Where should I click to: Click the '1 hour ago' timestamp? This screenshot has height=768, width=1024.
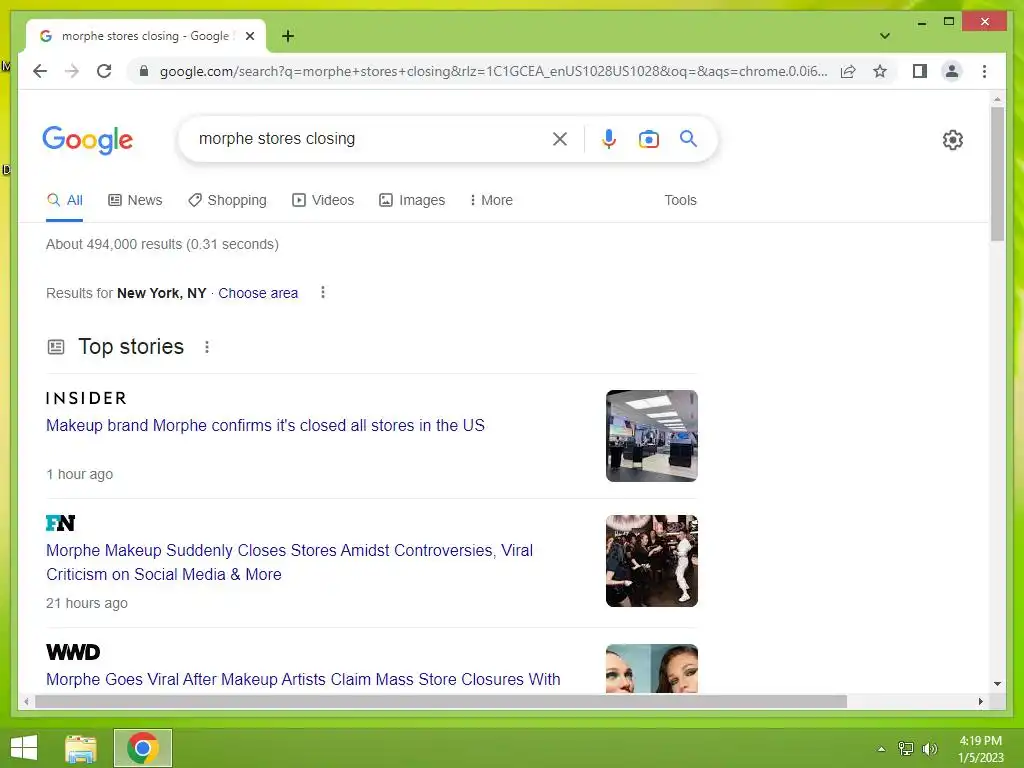(80, 474)
